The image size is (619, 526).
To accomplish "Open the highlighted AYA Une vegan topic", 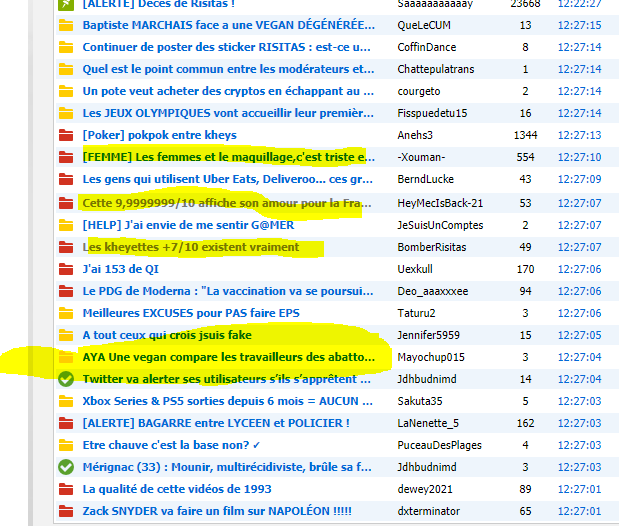I will tap(228, 357).
